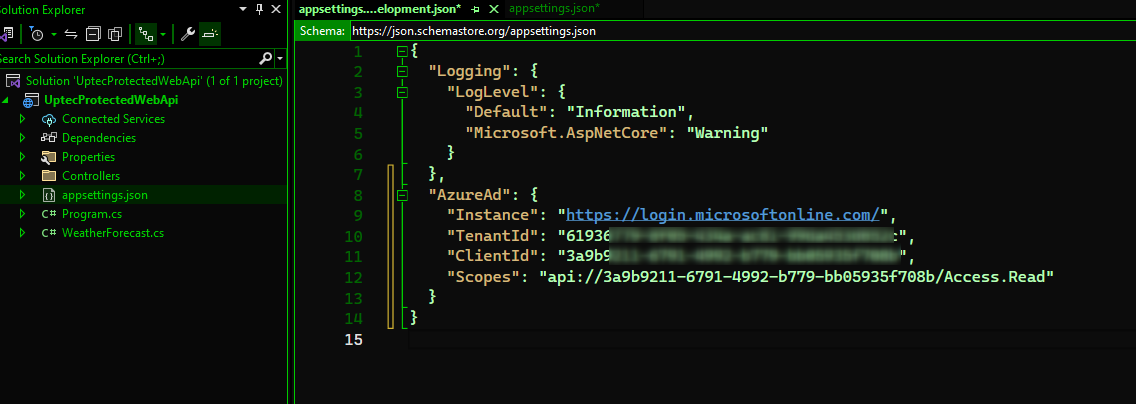
Task: Click the Schema URL input field
Action: 740,31
